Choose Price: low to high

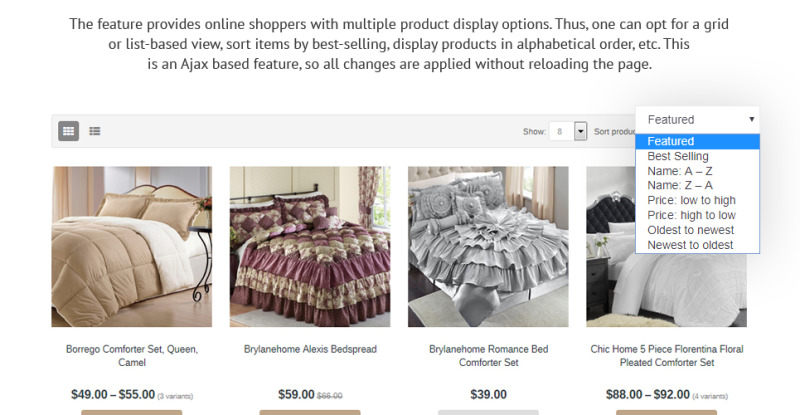691,201
